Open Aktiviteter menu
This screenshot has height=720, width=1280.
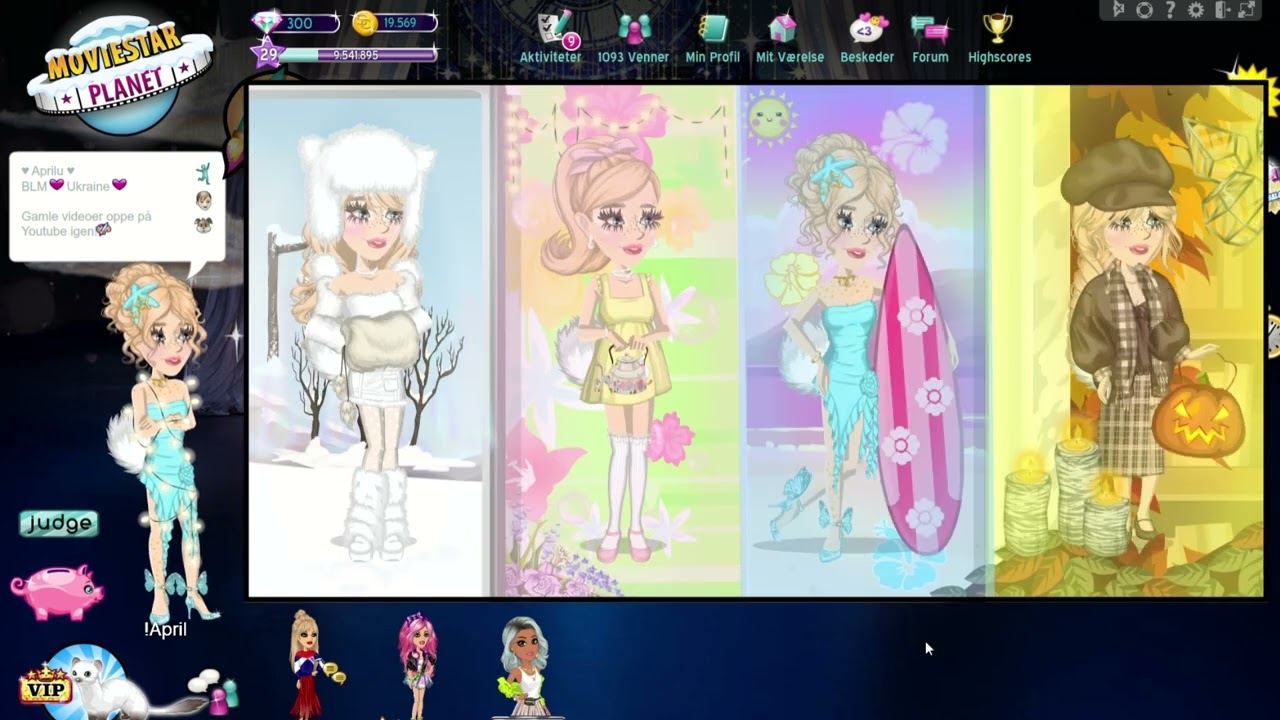point(551,38)
